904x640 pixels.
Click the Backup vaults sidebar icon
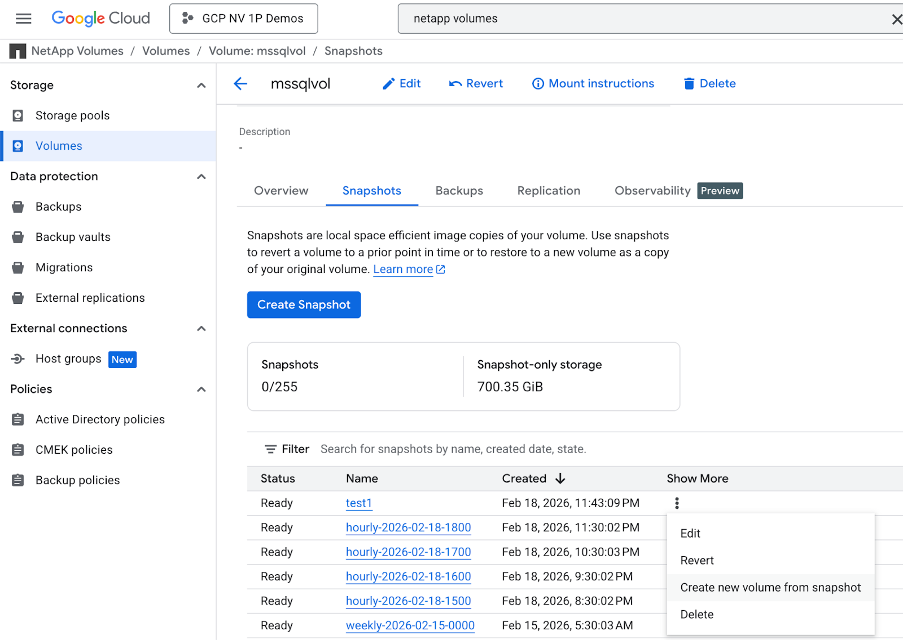pos(18,237)
